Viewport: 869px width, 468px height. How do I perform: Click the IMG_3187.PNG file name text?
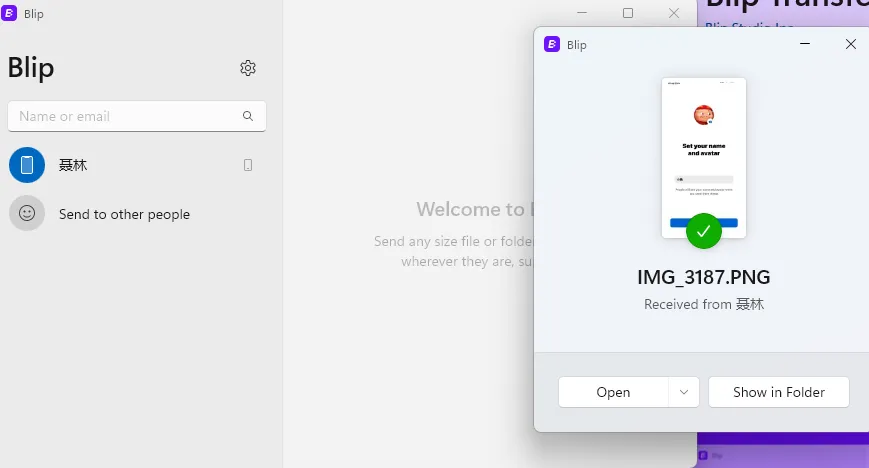click(704, 277)
